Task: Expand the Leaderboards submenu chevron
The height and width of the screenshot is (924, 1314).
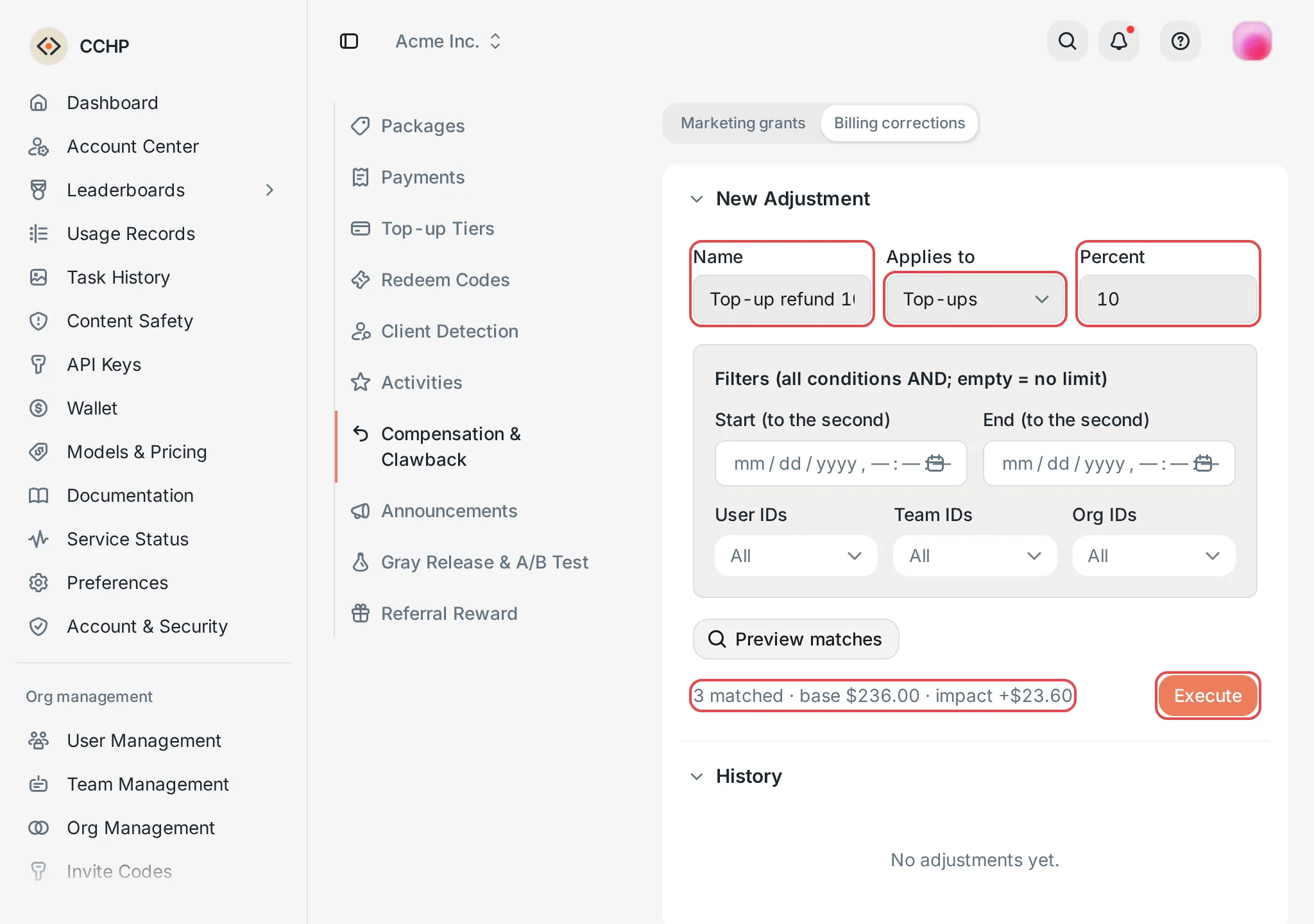Action: (x=269, y=190)
